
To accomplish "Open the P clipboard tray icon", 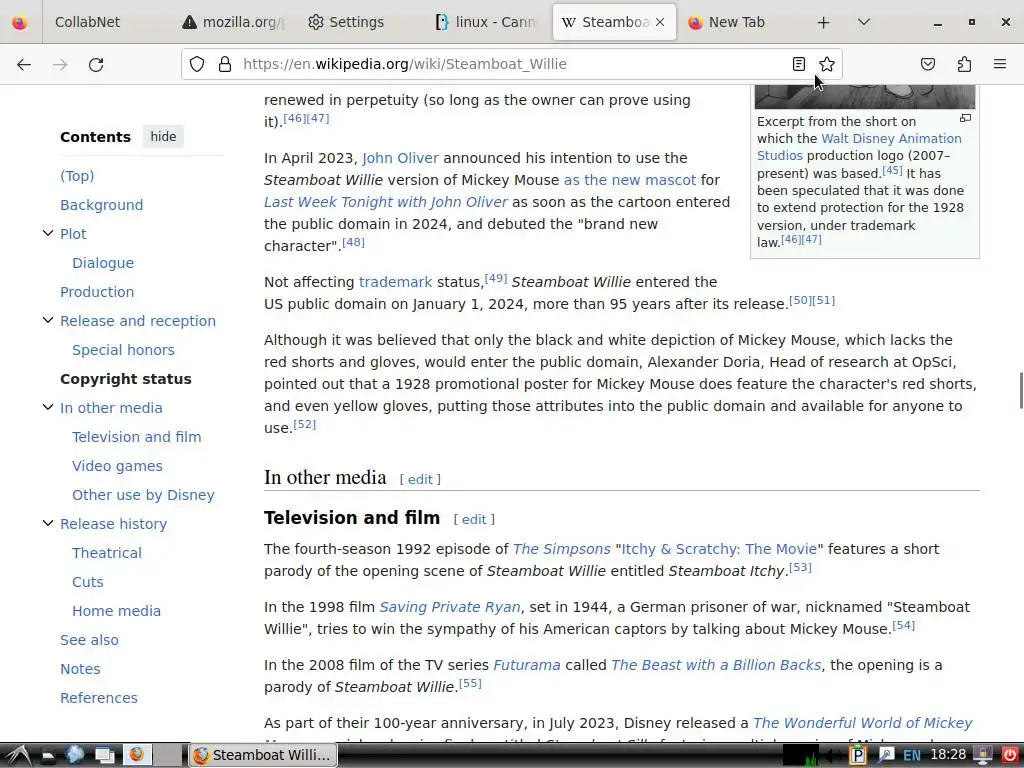I will coord(857,756).
